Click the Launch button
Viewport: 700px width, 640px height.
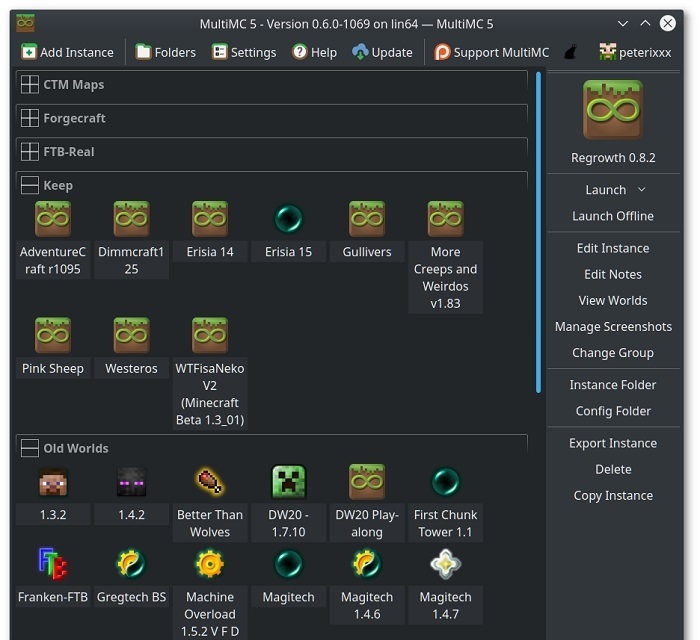tap(605, 190)
